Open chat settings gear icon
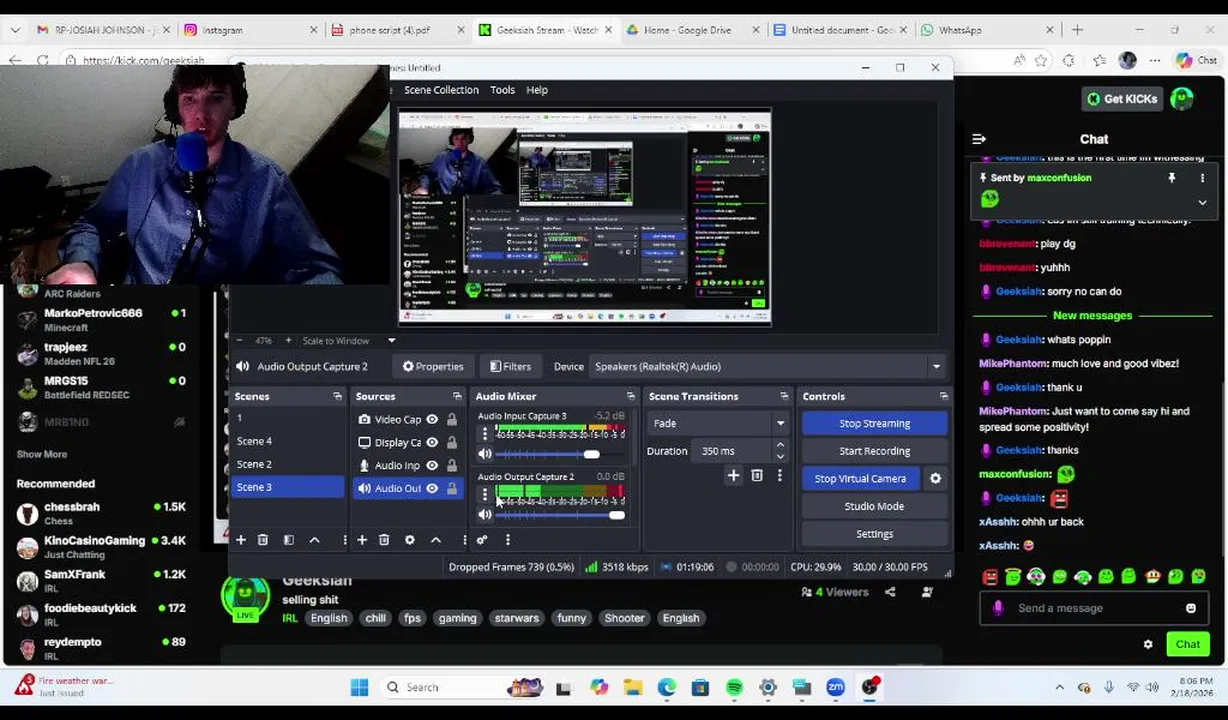The width and height of the screenshot is (1228, 720). pyautogui.click(x=1148, y=644)
